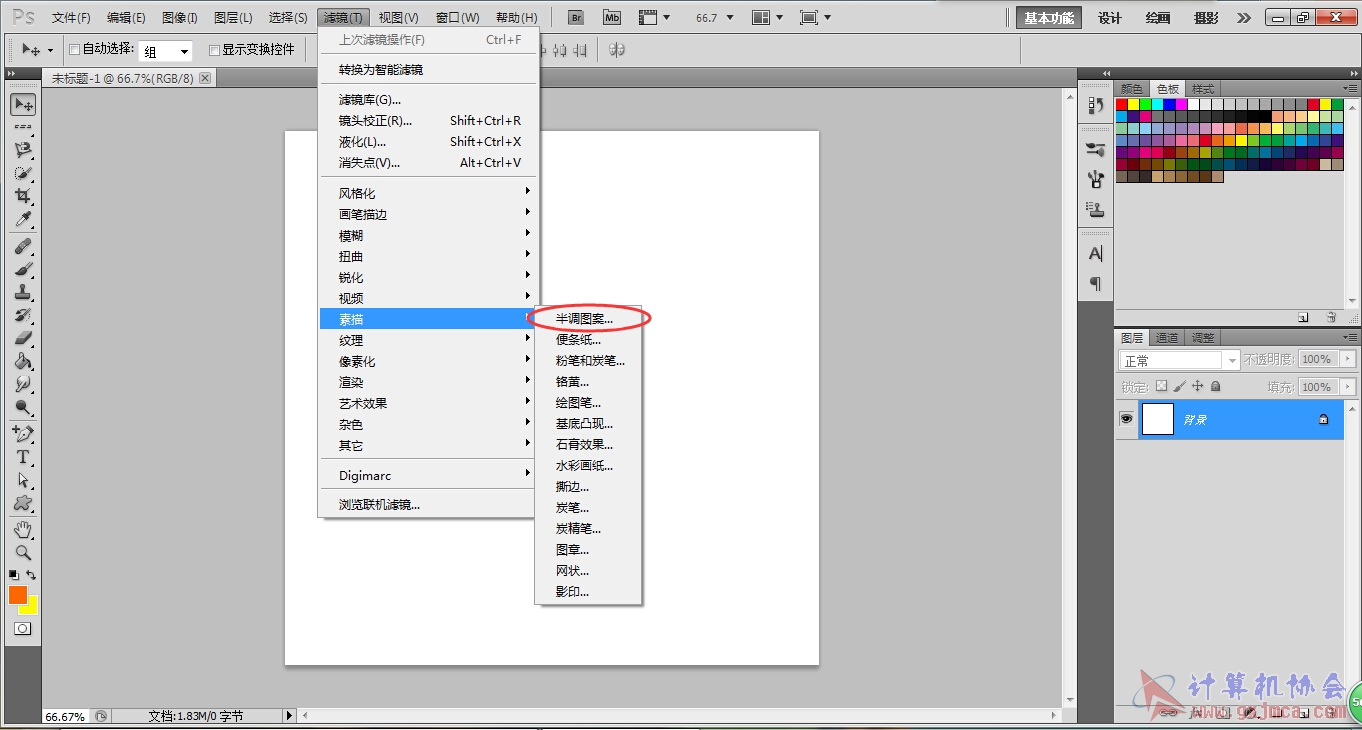Select the Horizontal Type tool
1362x730 pixels.
pos(23,457)
